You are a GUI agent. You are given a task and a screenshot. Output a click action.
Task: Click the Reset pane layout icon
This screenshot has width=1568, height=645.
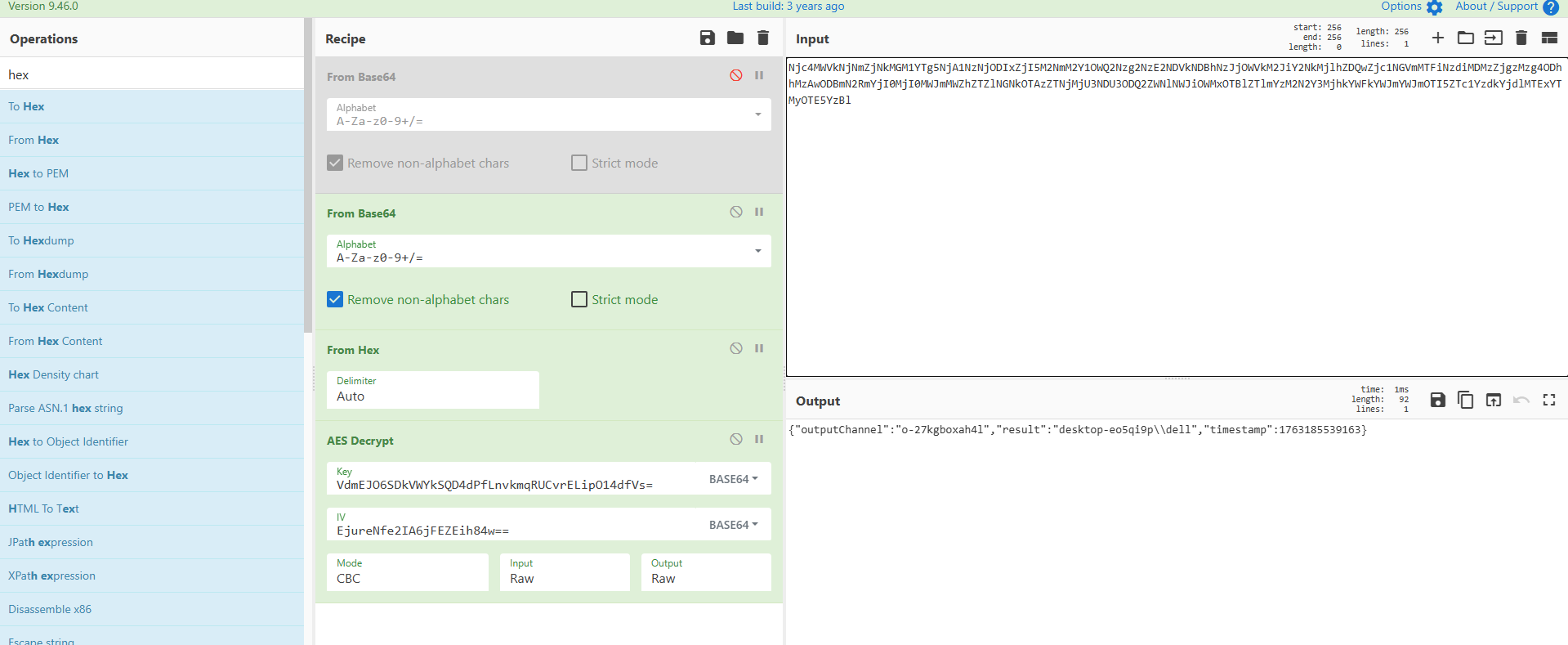[x=1549, y=38]
